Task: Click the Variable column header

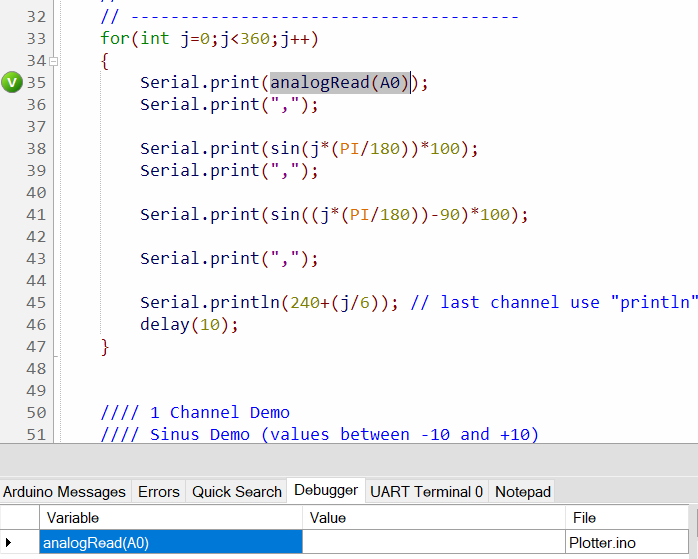Action: click(x=171, y=518)
